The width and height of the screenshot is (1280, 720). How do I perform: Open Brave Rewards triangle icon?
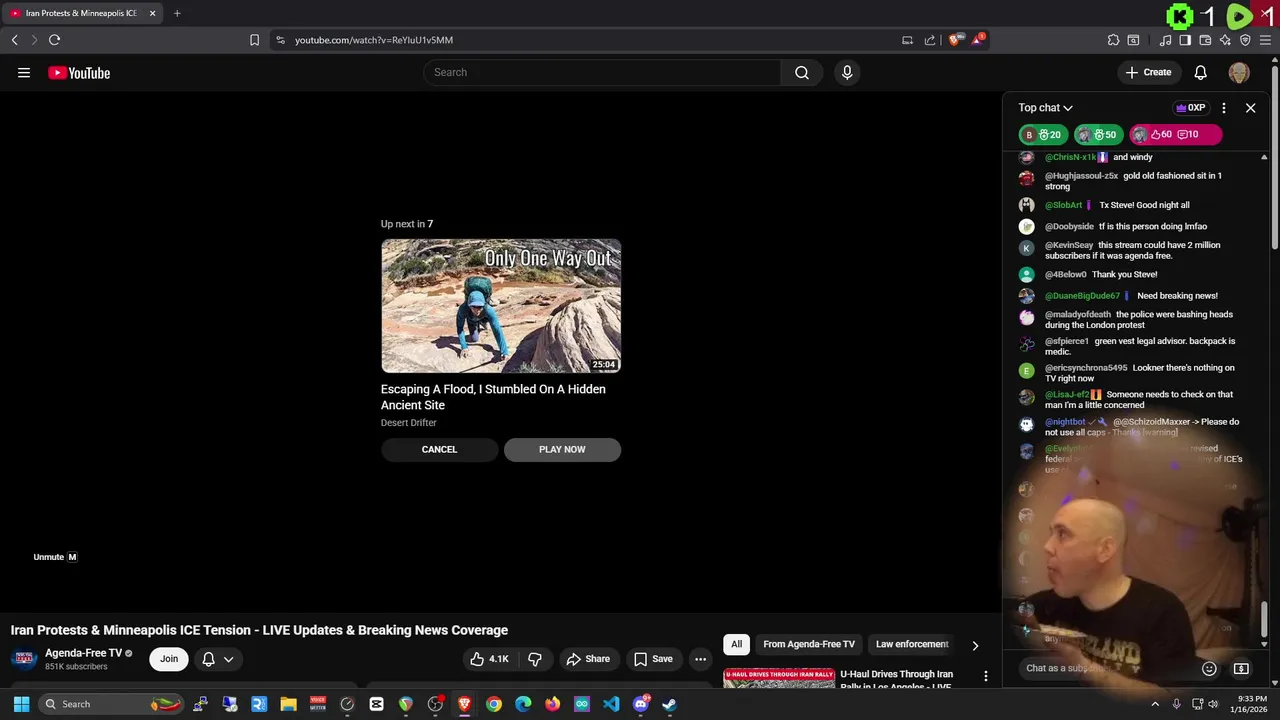(x=978, y=39)
